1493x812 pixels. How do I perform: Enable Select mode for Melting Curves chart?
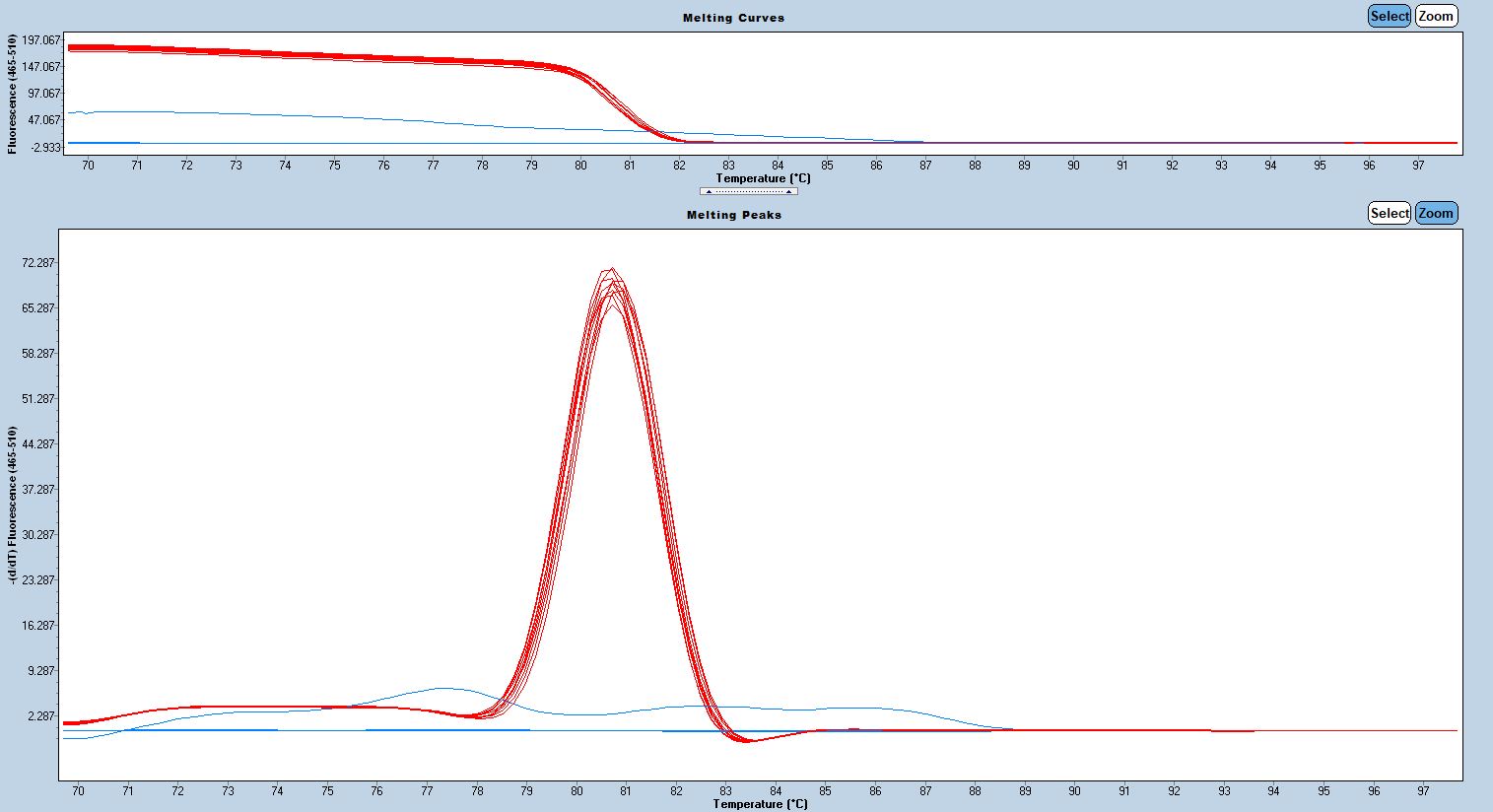coord(1389,16)
